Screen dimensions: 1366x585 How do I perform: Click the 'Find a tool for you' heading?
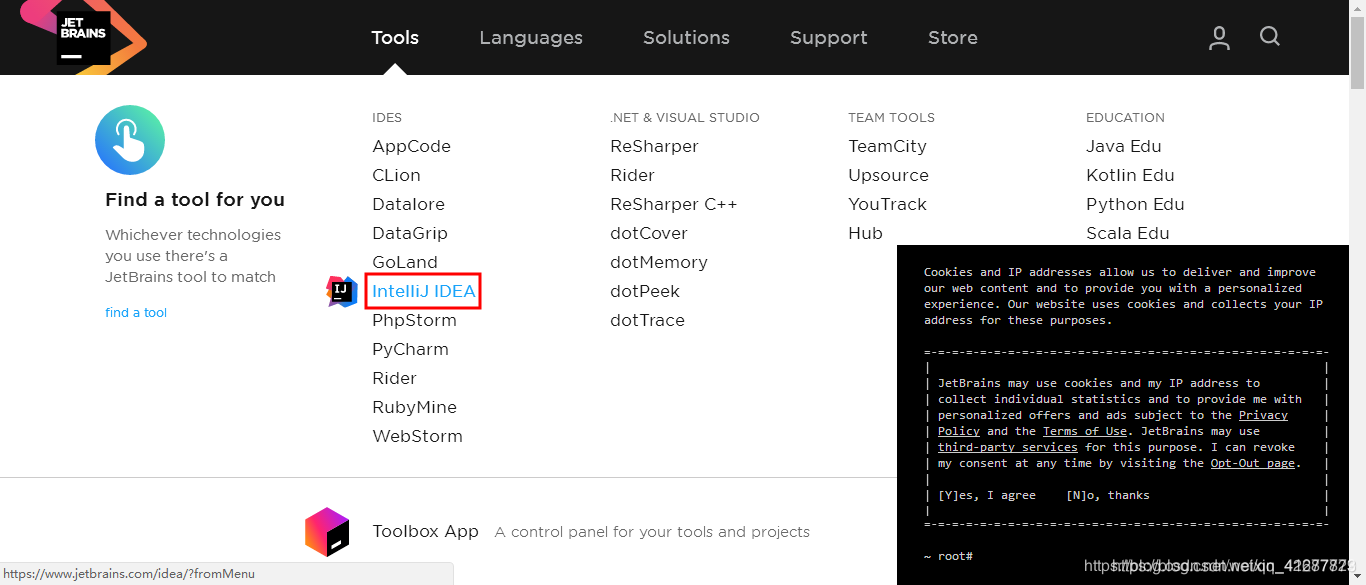tap(195, 199)
